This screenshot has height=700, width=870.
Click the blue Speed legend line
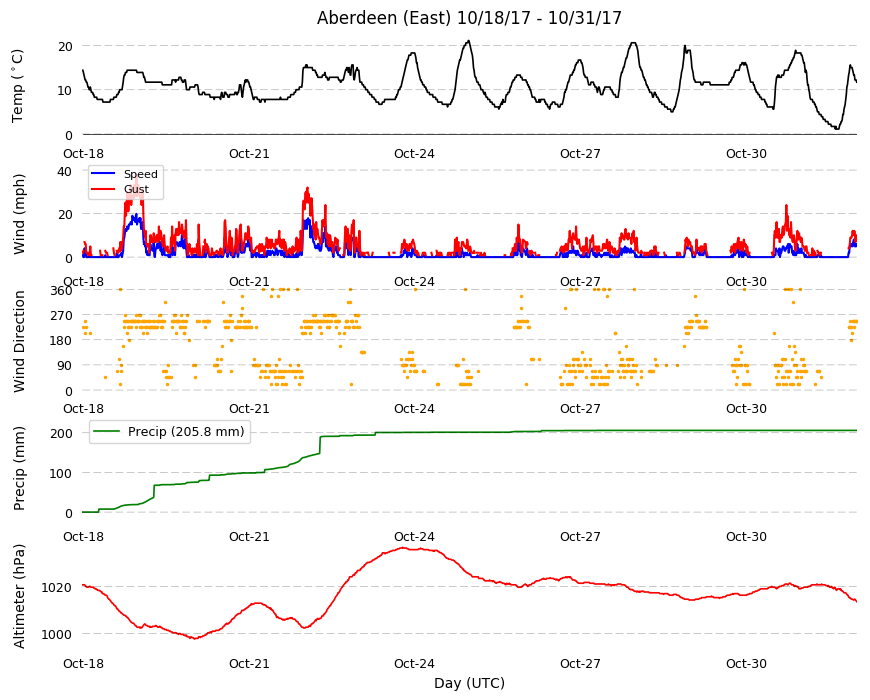pos(103,174)
